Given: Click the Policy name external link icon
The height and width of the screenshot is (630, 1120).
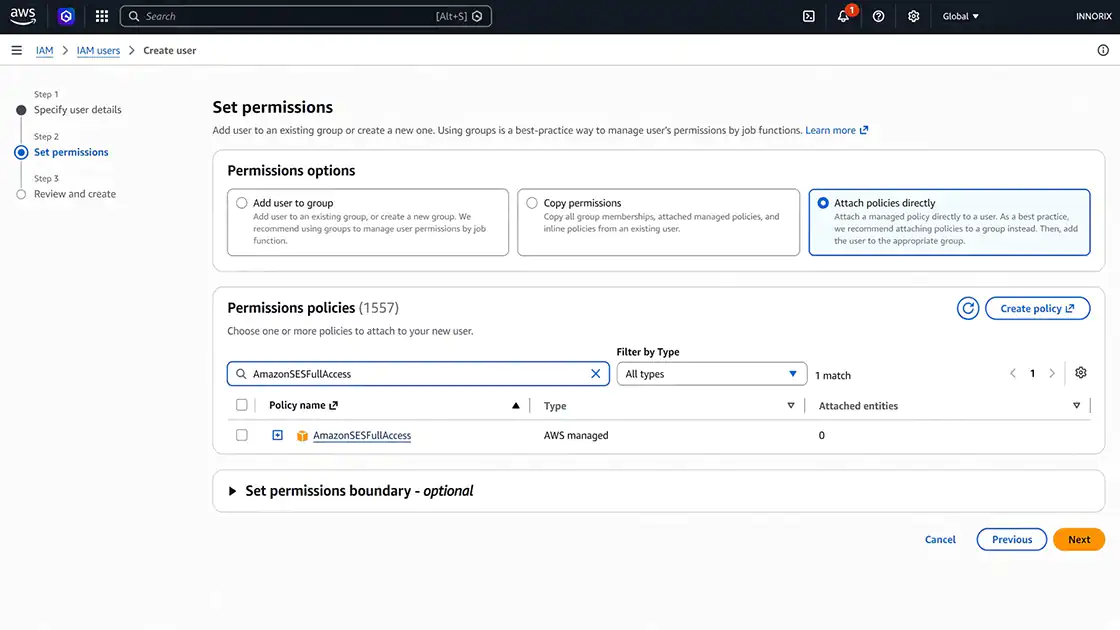Looking at the screenshot, I should point(334,405).
